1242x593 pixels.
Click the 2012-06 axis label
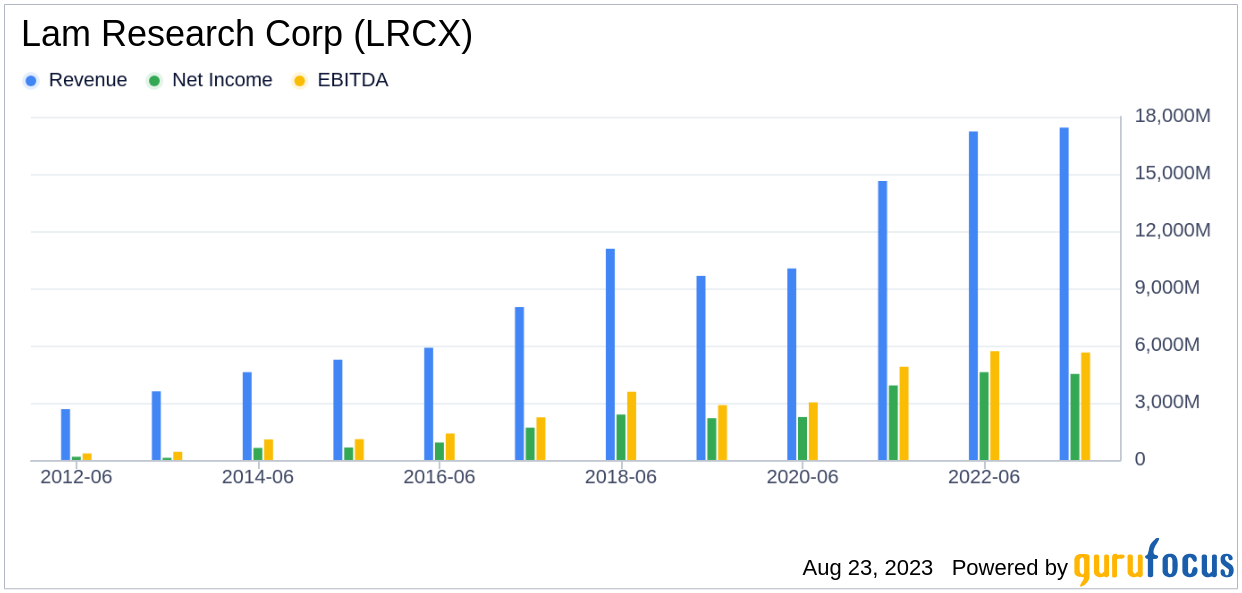click(x=76, y=478)
